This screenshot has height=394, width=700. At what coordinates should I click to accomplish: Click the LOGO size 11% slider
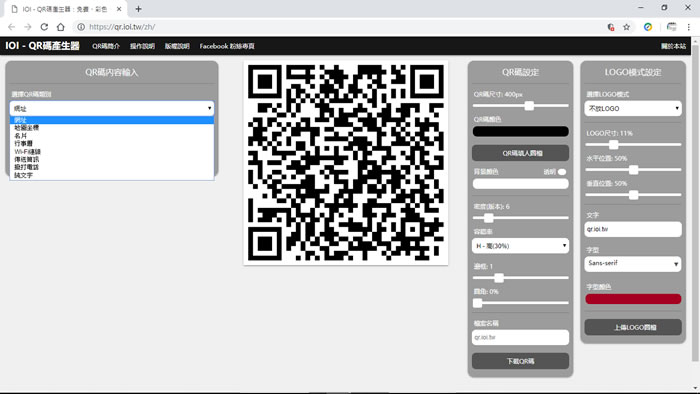633,145
